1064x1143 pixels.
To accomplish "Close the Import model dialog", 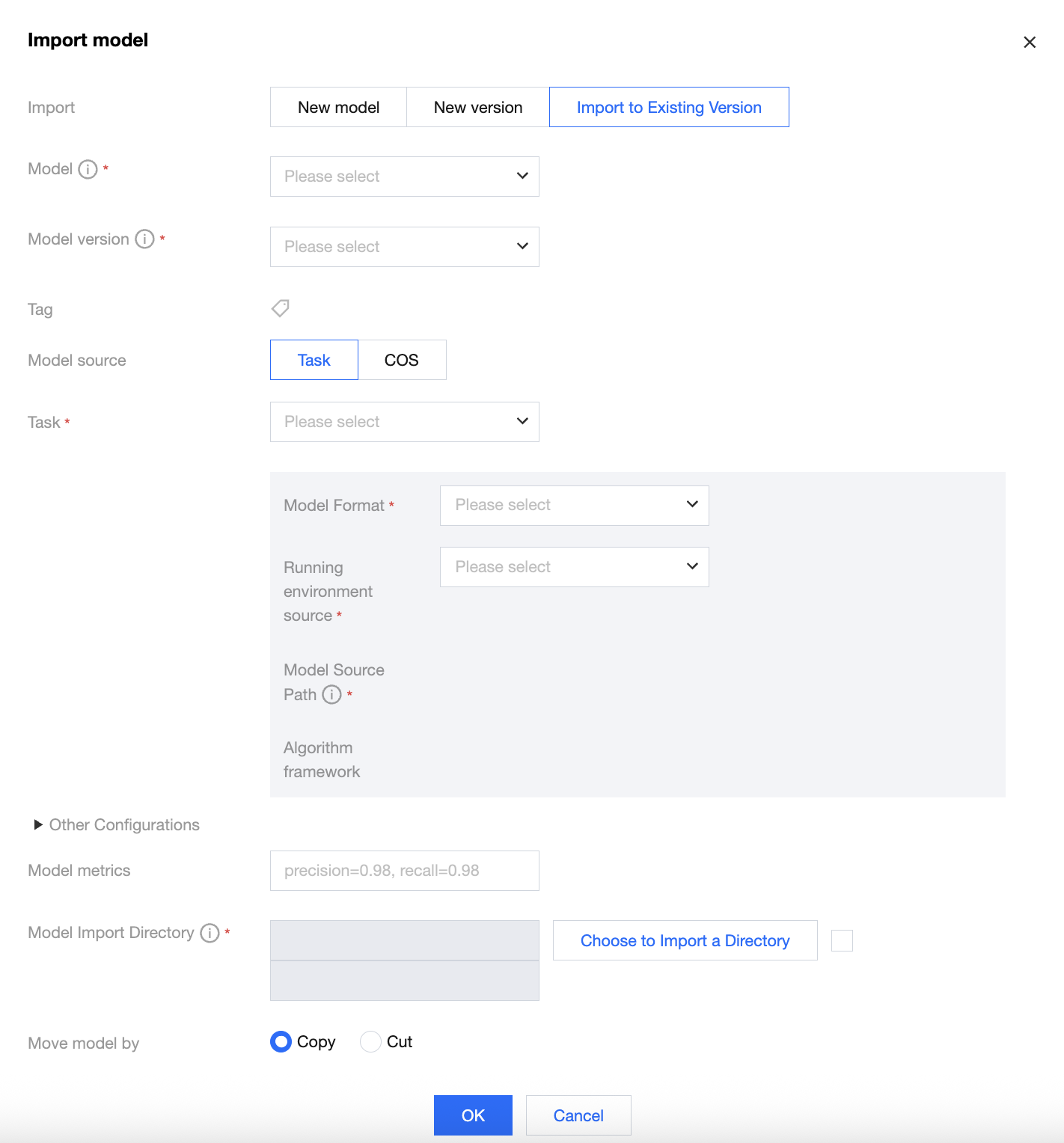I will tap(1030, 43).
